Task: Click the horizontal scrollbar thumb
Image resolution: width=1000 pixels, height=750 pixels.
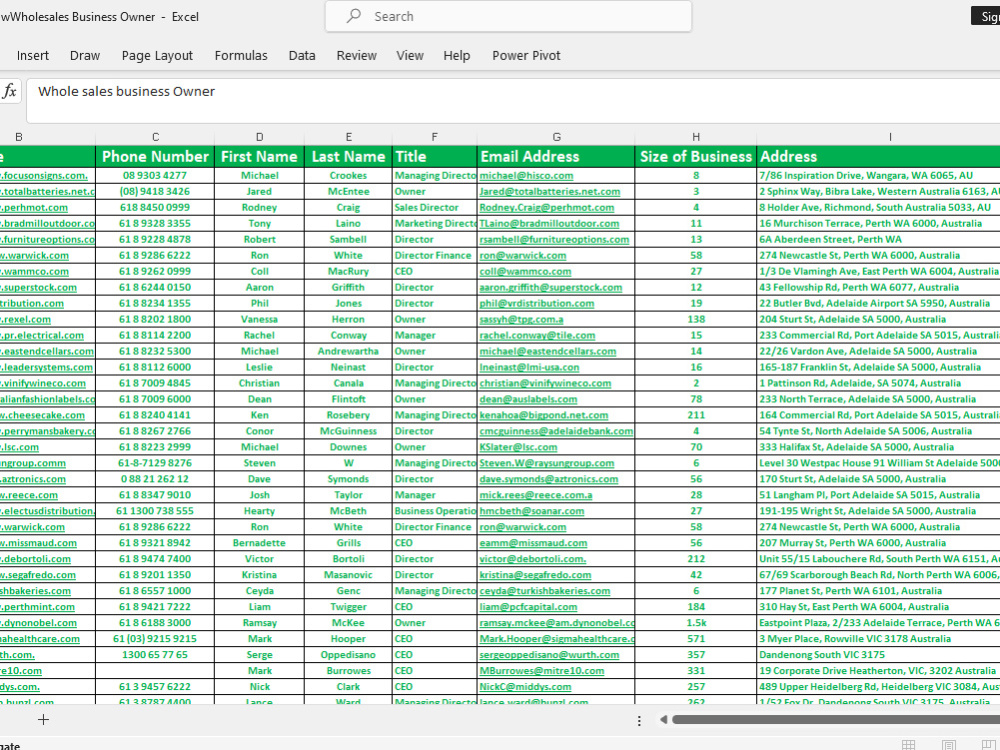Action: [x=836, y=720]
